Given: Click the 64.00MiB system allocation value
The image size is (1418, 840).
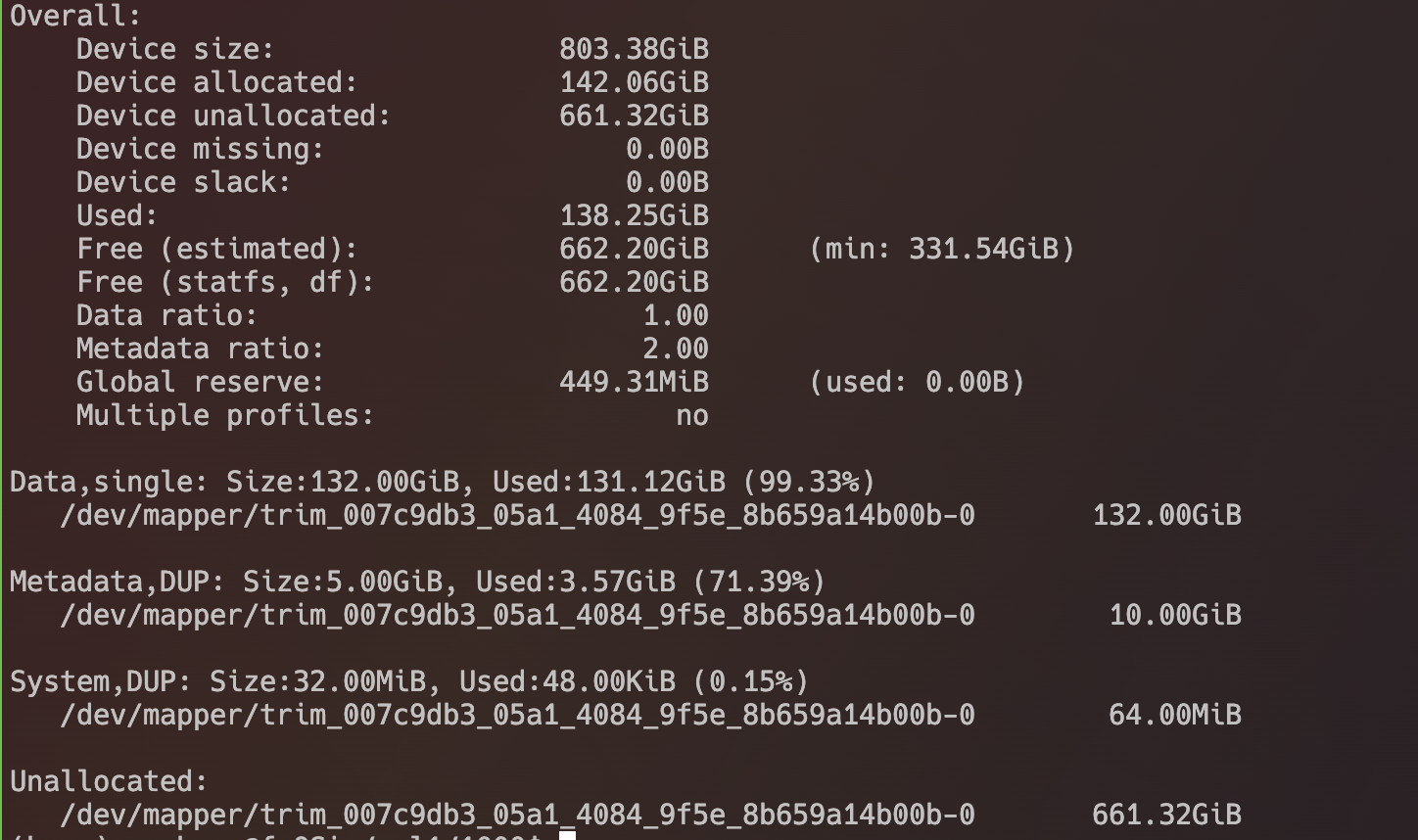Looking at the screenshot, I should [x=1175, y=715].
